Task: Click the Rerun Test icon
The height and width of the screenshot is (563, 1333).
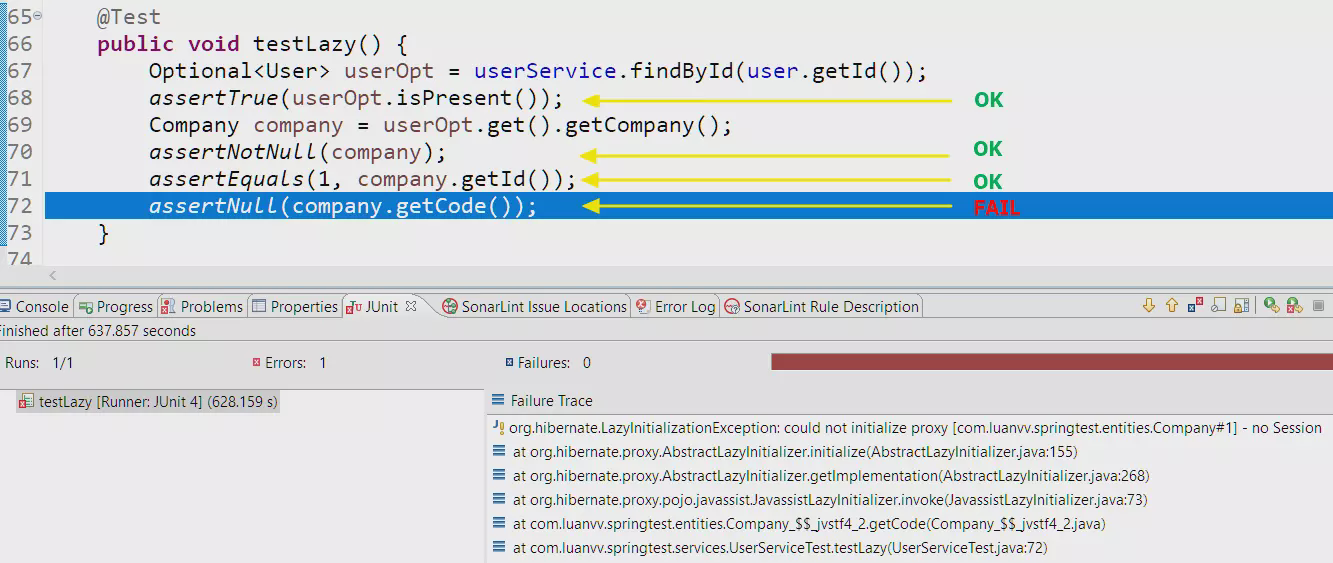Action: 1271,306
